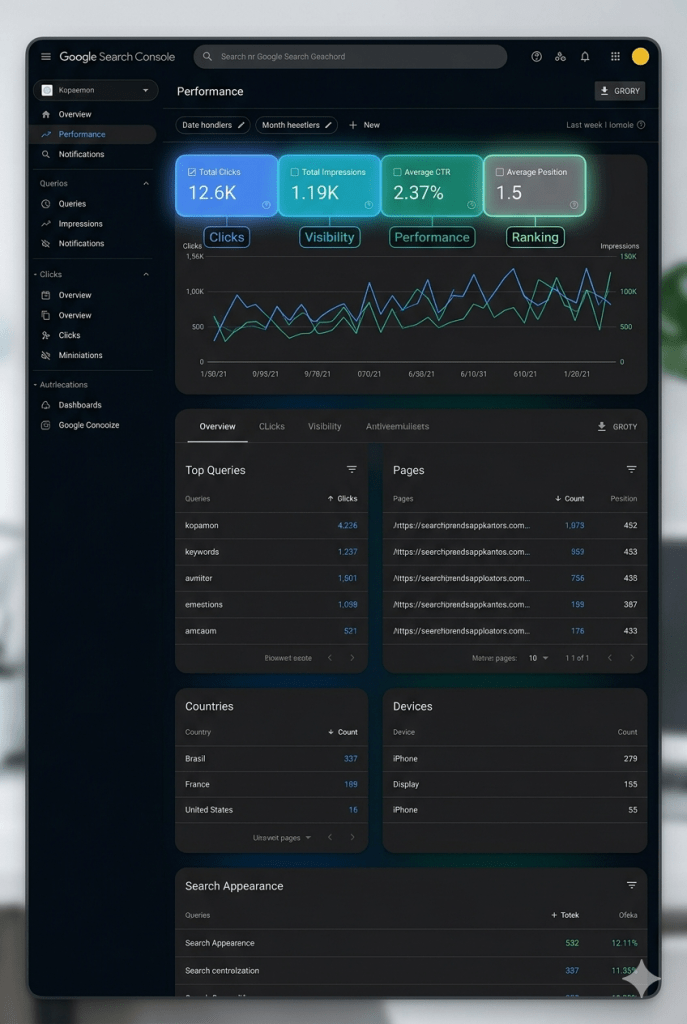The image size is (687, 1024).
Task: Click the Brasil country row
Action: pyautogui.click(x=271, y=759)
